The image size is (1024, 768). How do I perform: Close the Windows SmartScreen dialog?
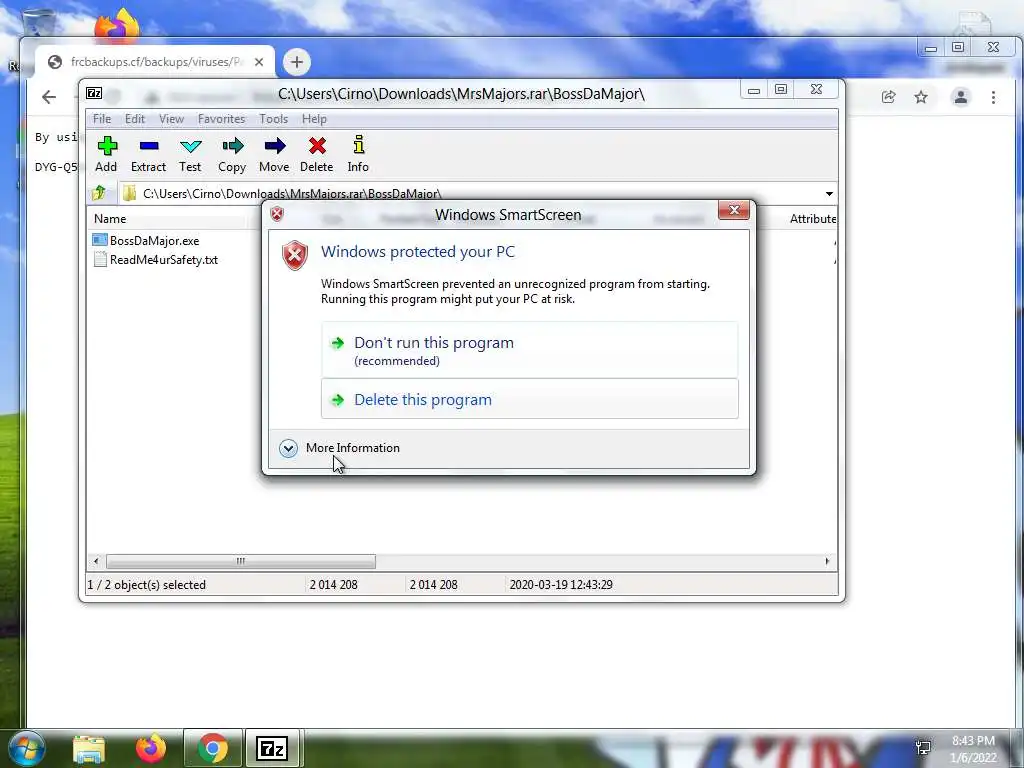point(734,210)
